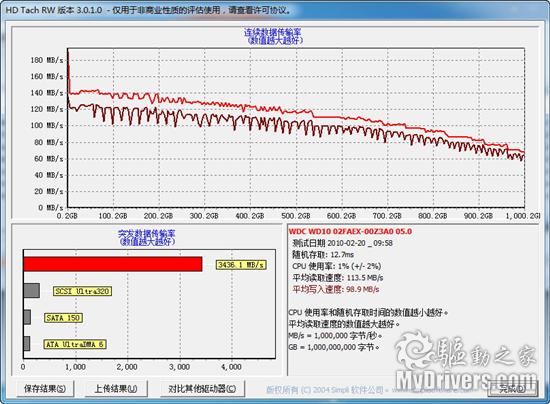The image size is (550, 404).
Task: Click the CPU 使用率和随机存取时间 hint line
Action: click(368, 312)
